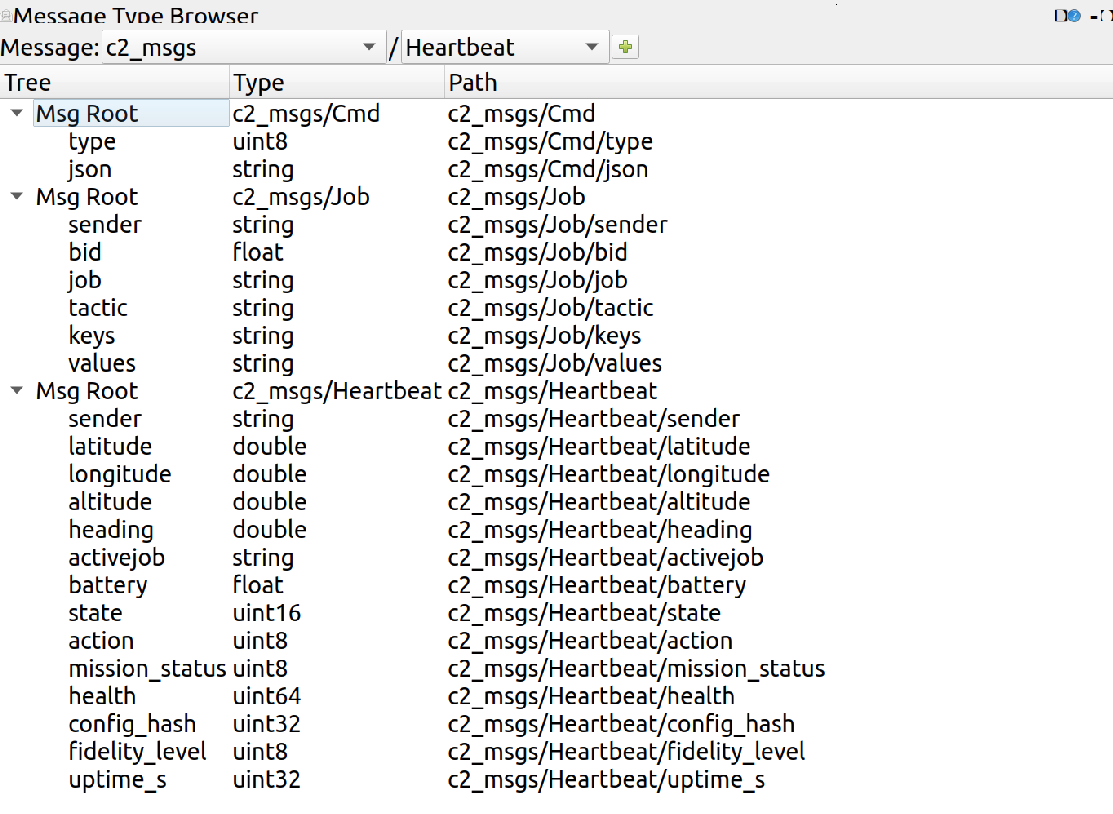Collapse the c2_msgs/Job Msg Root node
Viewport: 1113px width, 814px height.
point(16,197)
